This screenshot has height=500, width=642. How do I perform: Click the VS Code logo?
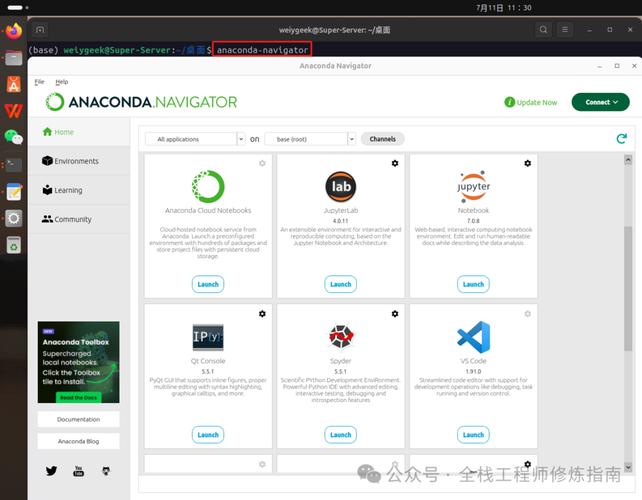(473, 337)
